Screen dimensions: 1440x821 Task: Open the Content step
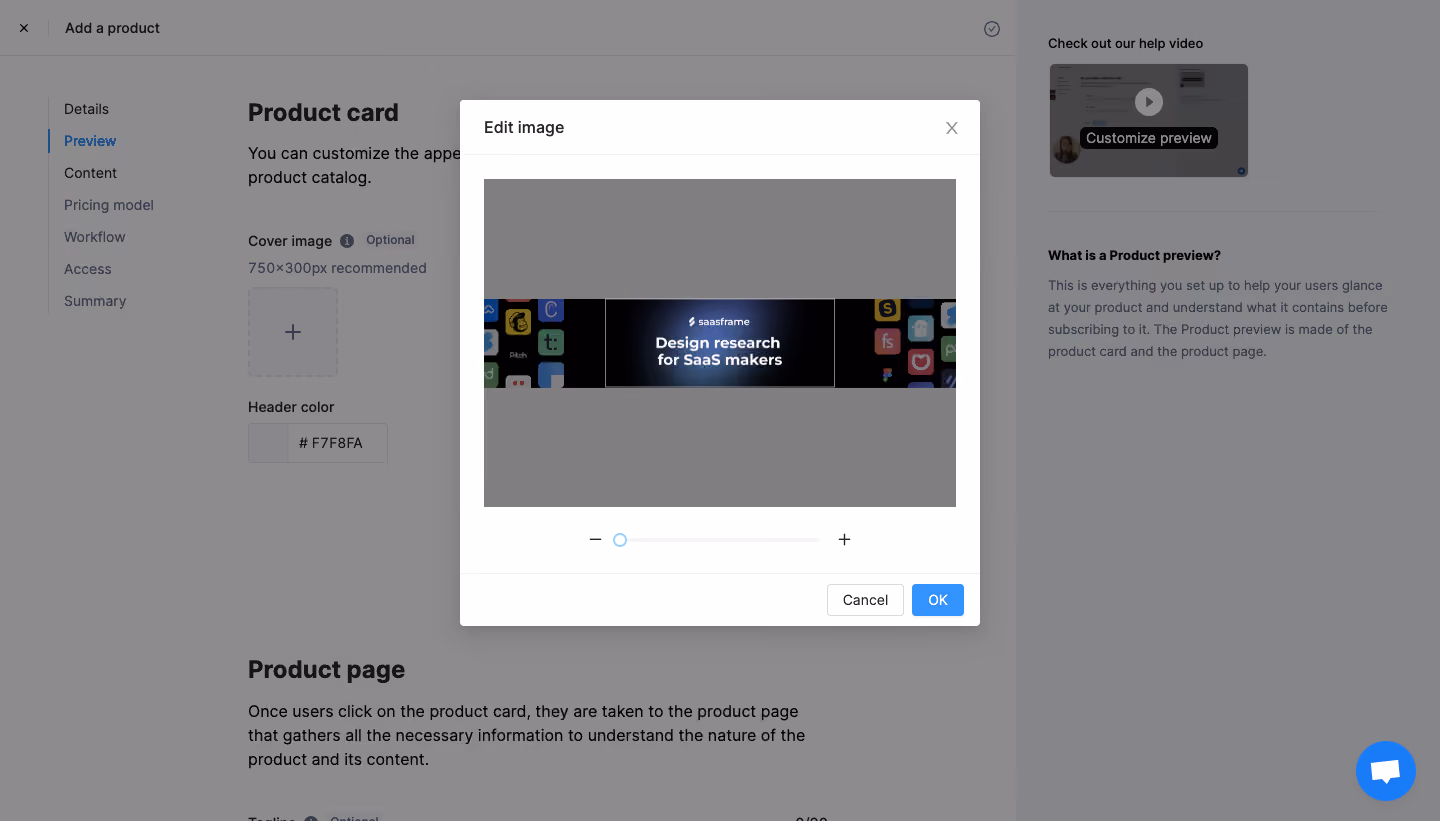(x=90, y=173)
